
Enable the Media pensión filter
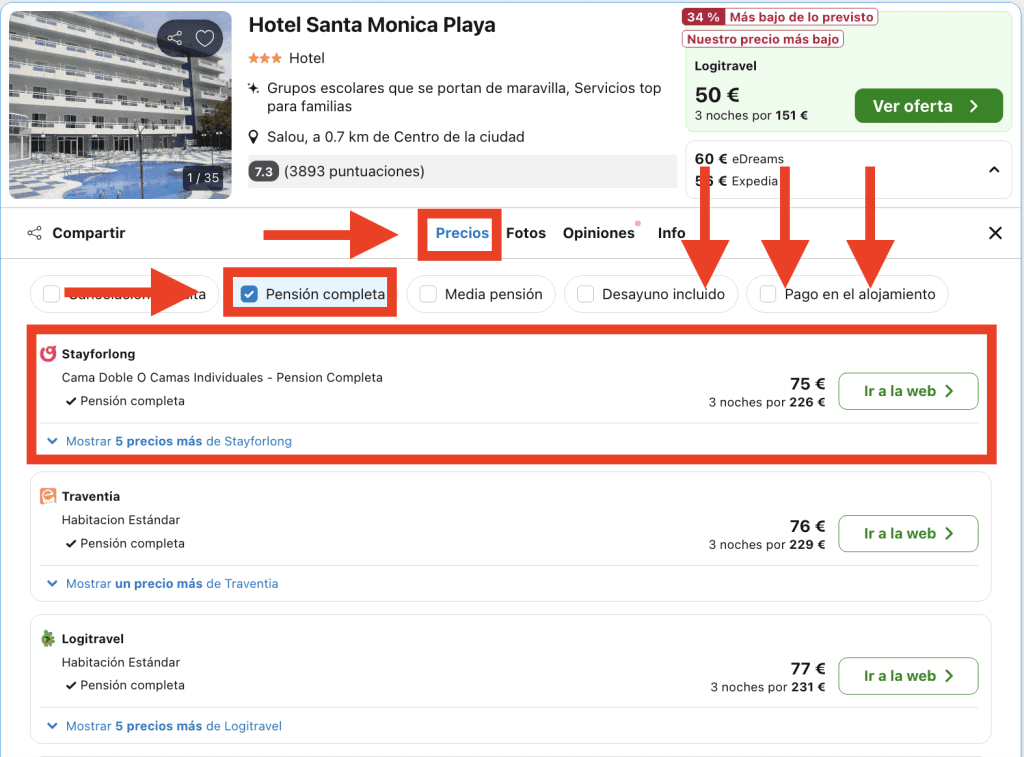click(x=428, y=294)
